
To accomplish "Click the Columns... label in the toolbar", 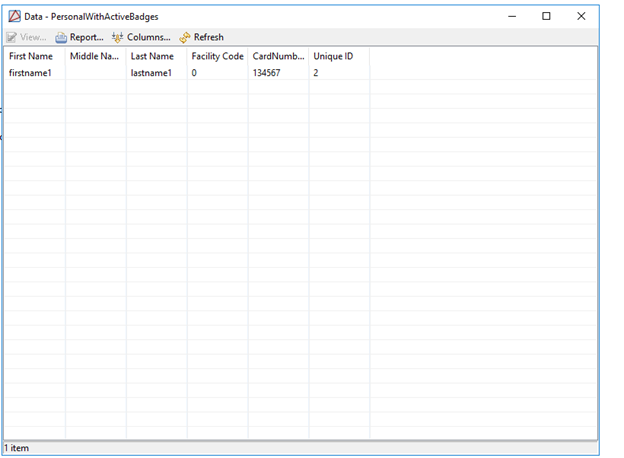I will click(148, 37).
